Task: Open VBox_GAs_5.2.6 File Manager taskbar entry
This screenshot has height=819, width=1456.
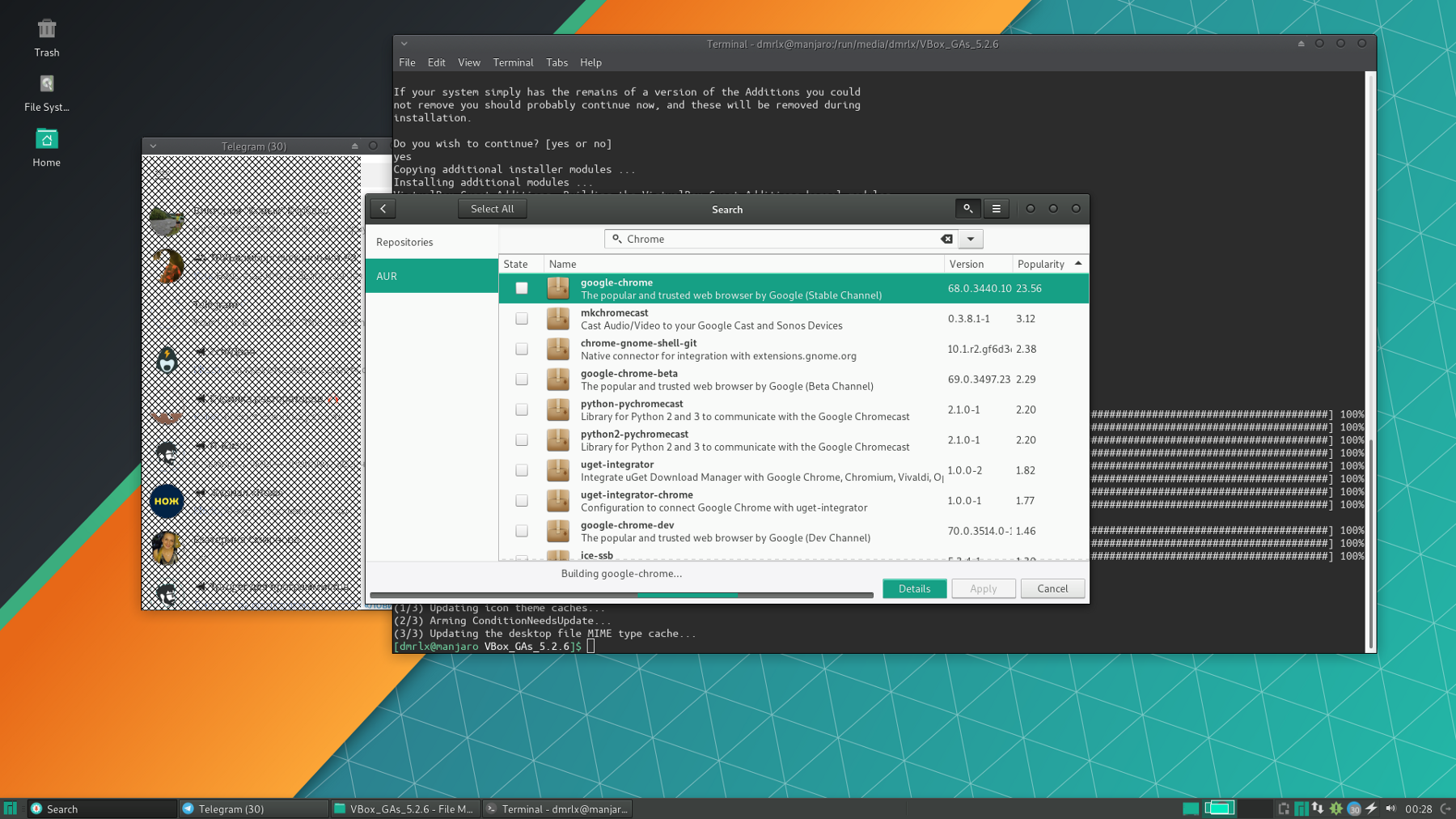Action: click(x=404, y=808)
